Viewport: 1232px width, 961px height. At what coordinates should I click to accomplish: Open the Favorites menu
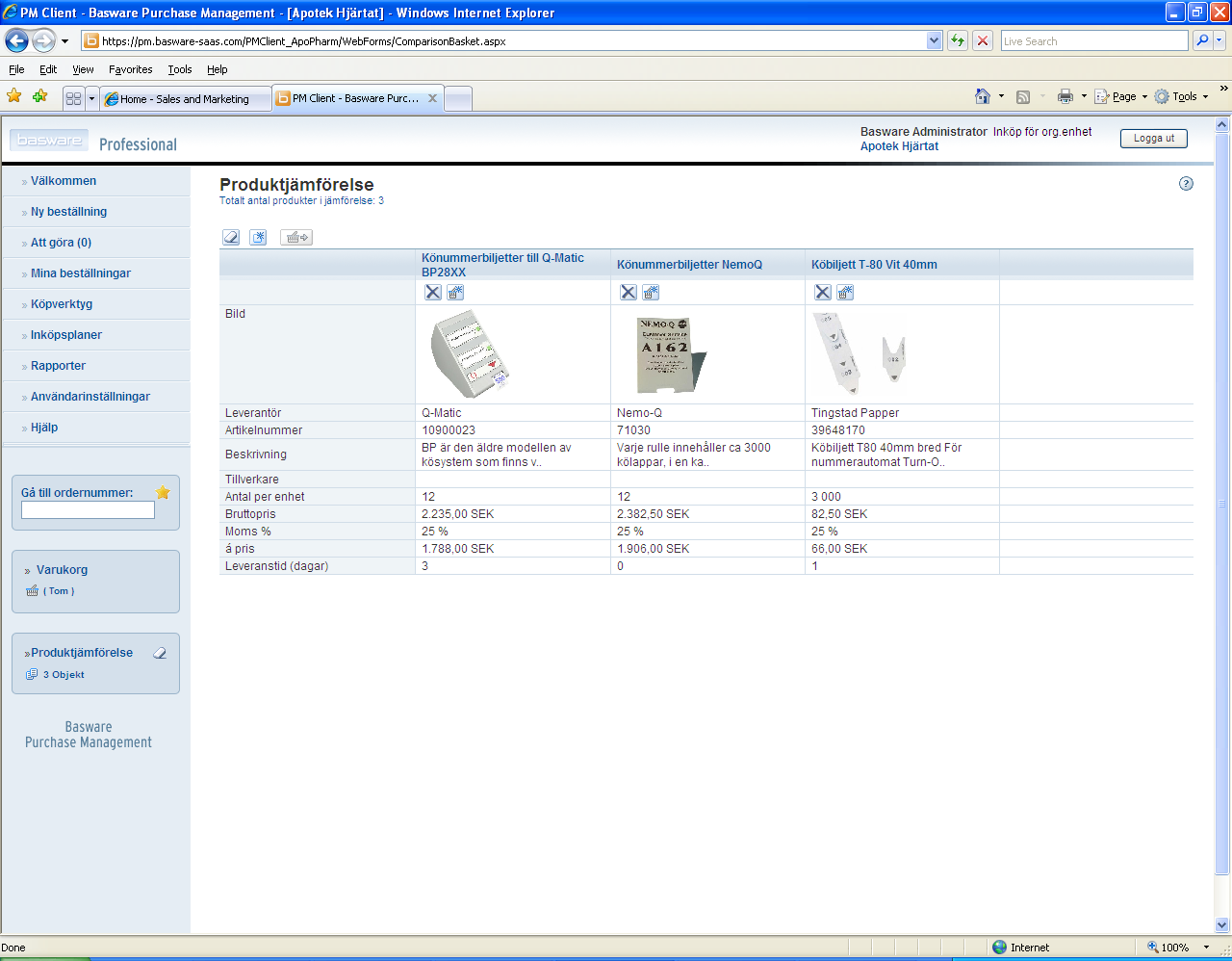pos(130,69)
